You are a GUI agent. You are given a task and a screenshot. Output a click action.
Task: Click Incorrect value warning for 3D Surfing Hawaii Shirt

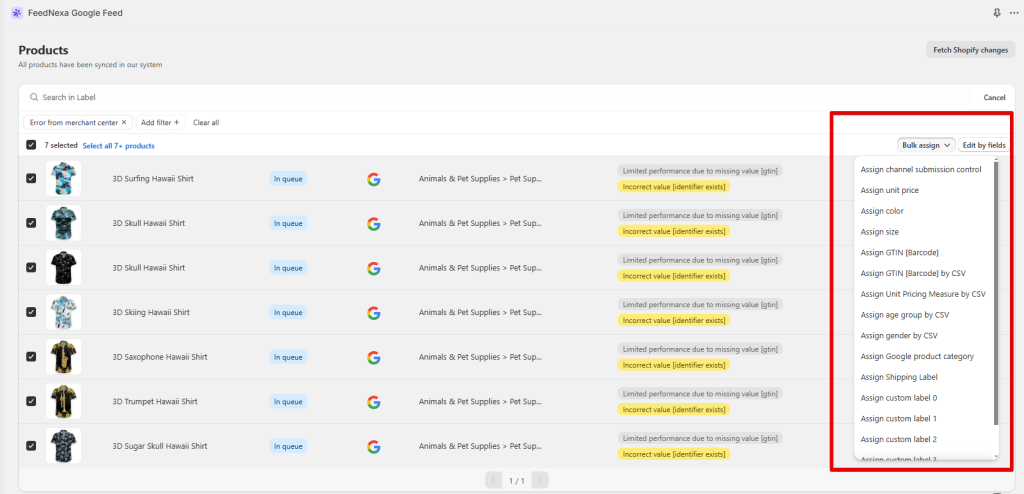674,186
